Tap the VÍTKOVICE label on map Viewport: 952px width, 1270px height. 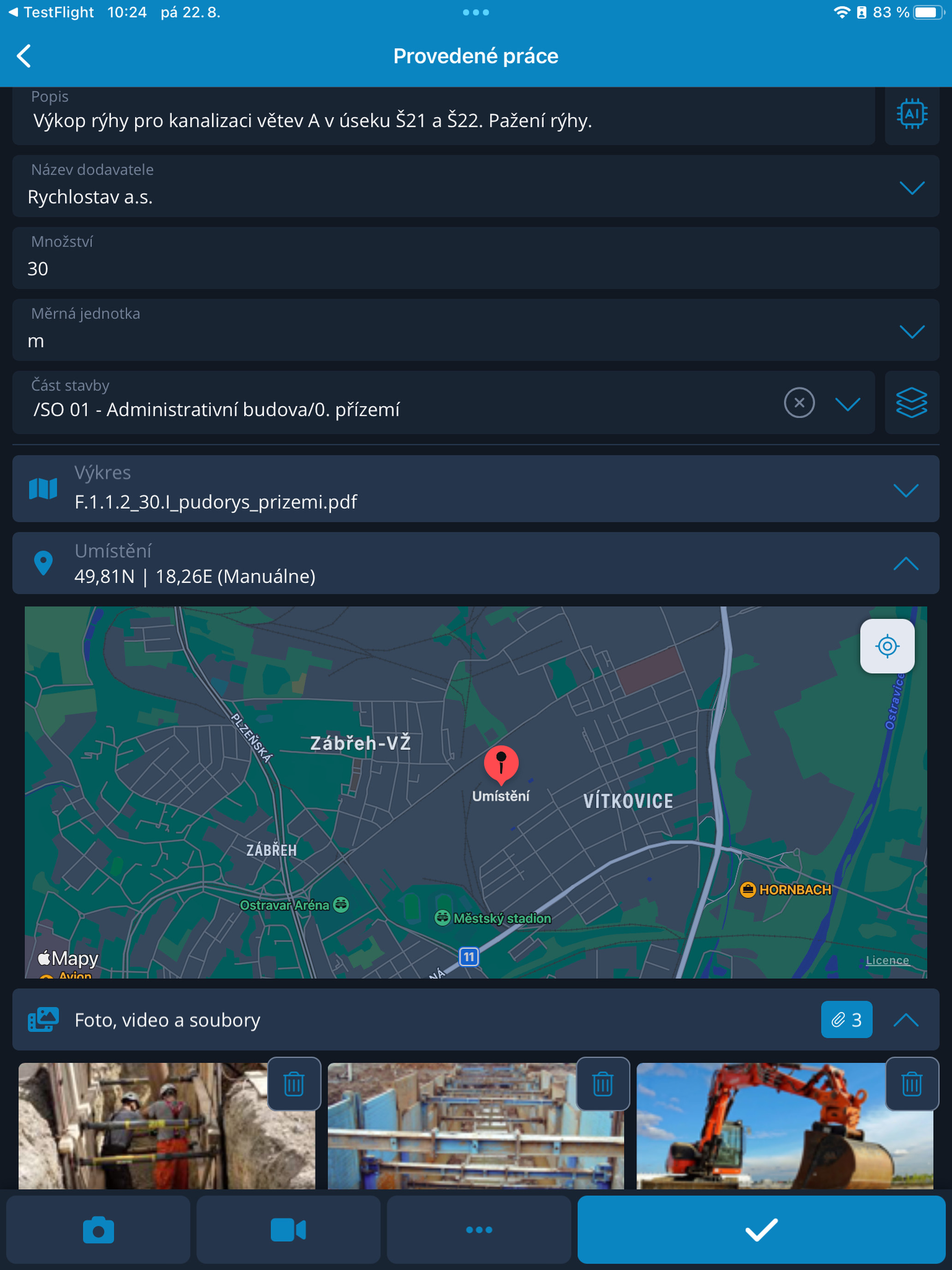(628, 801)
